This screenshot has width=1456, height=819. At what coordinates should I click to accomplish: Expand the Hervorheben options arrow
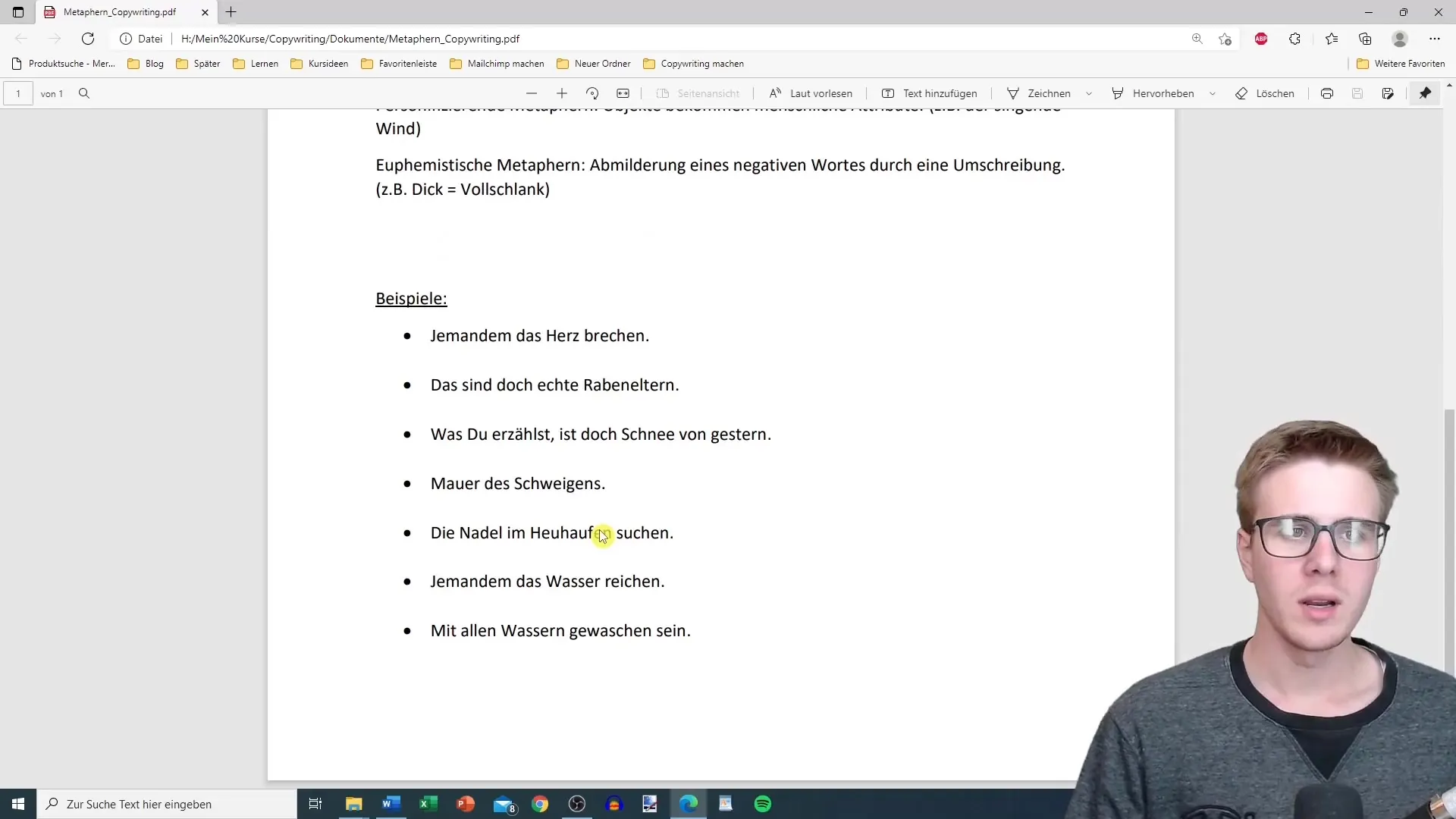(1213, 93)
